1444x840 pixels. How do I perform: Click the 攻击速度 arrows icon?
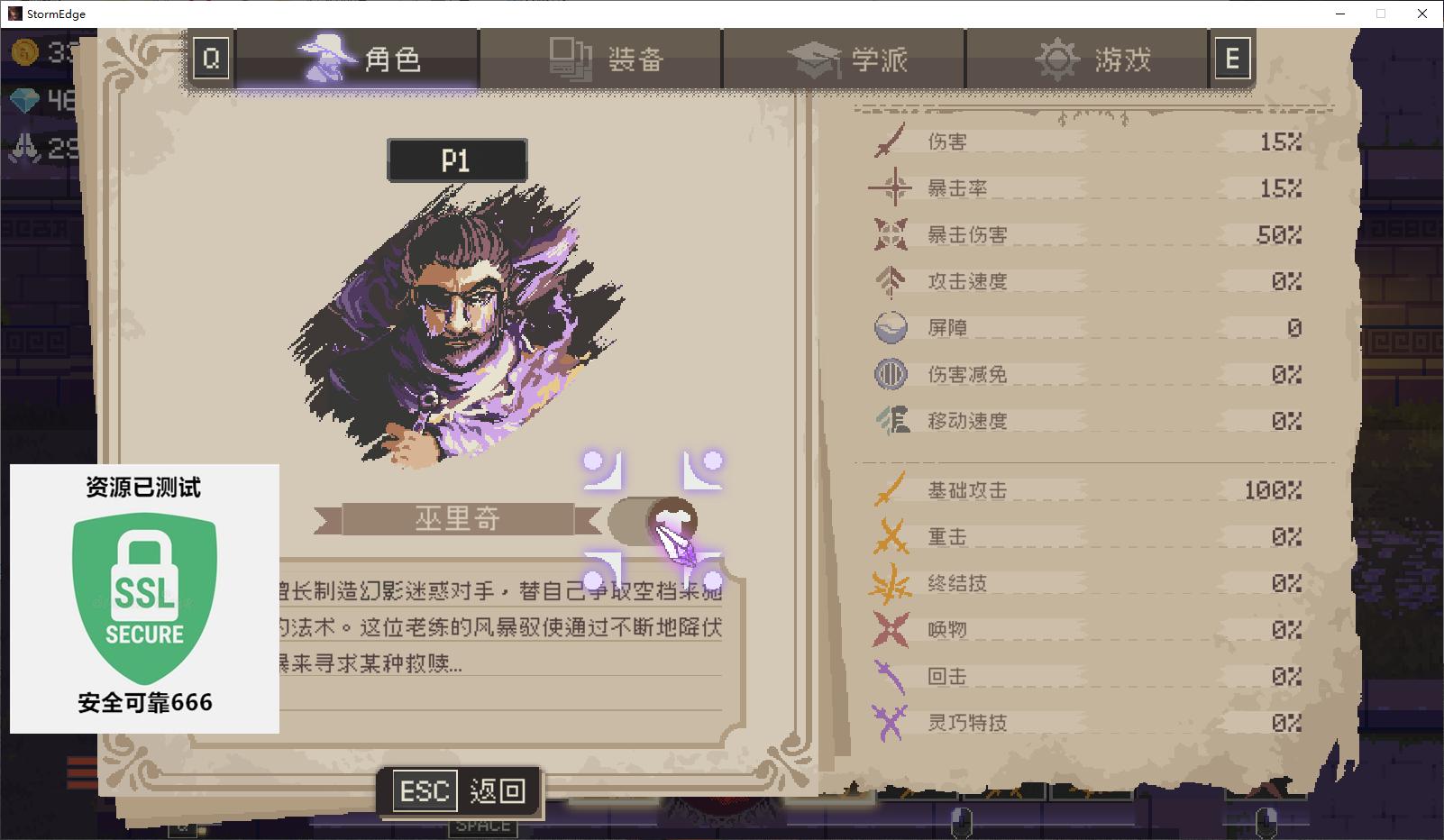point(891,281)
